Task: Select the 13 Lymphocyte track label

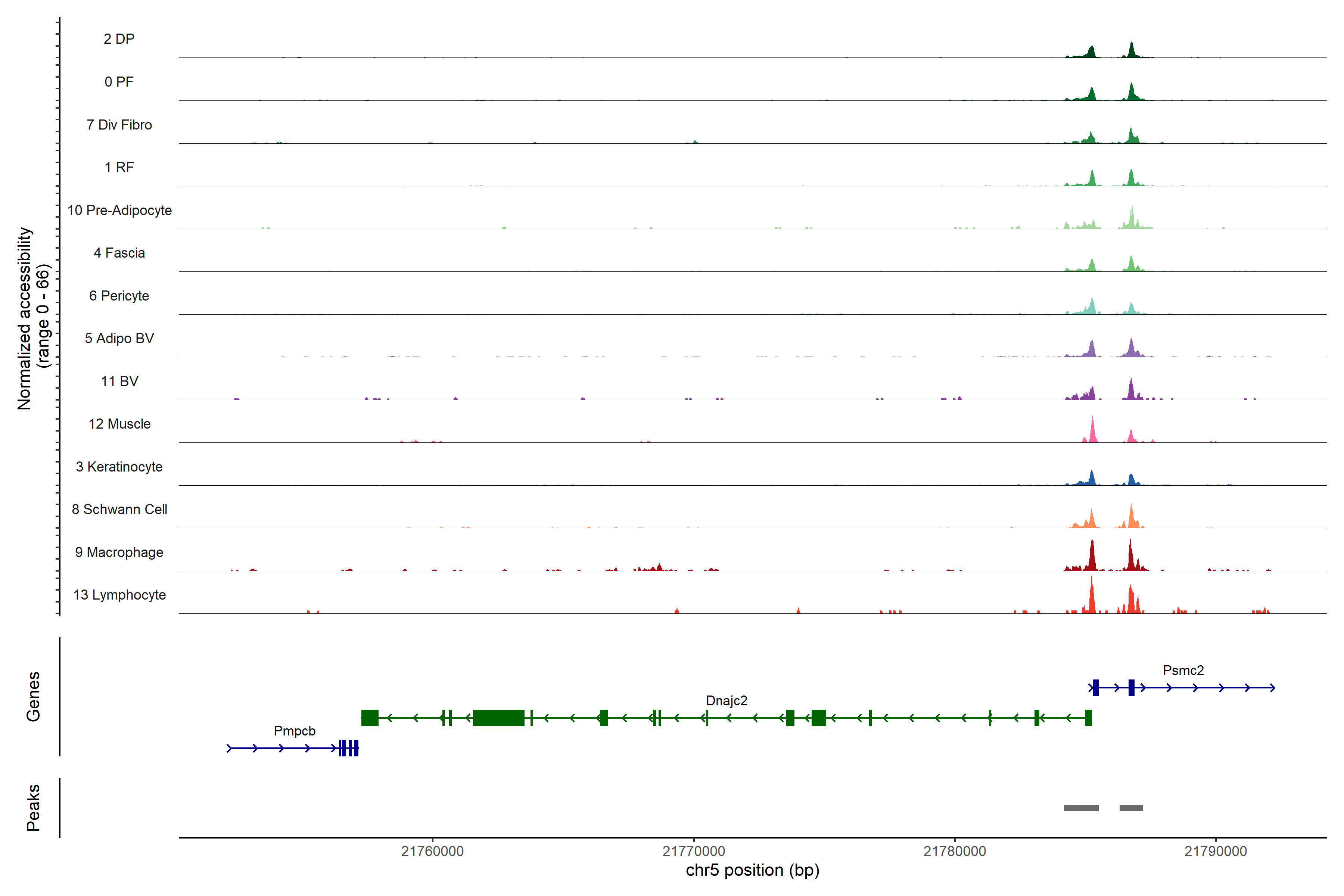Action: [x=119, y=595]
